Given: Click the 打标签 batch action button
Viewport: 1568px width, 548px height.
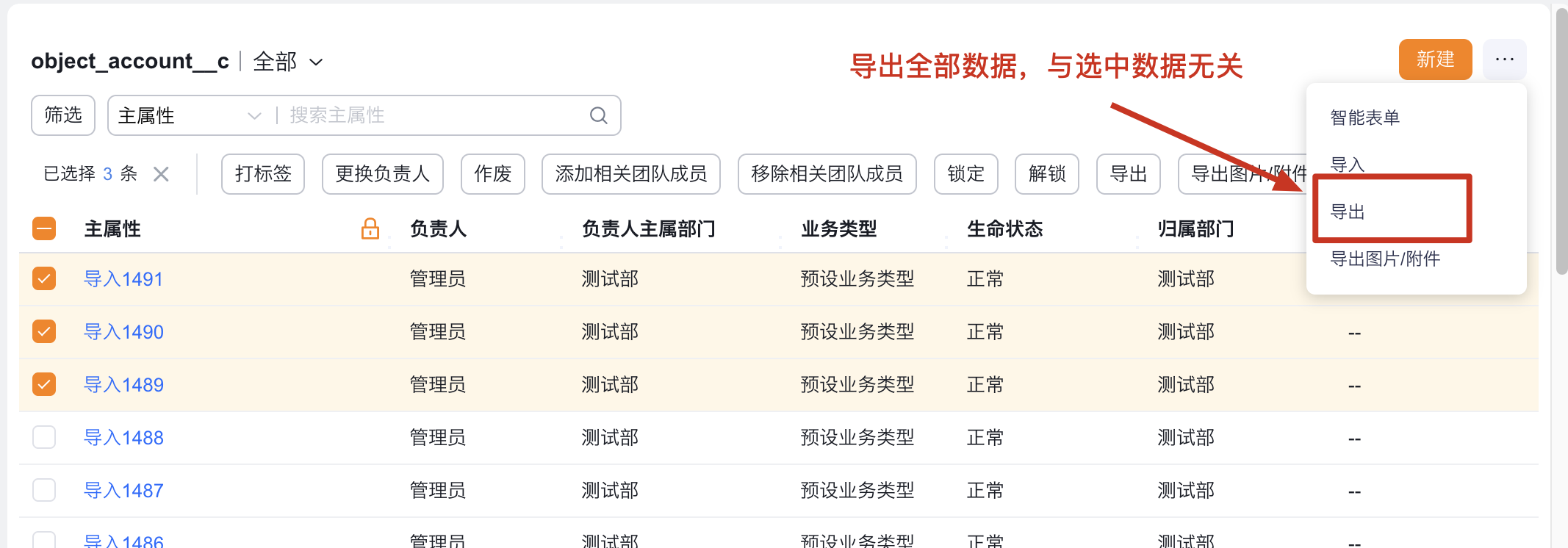Looking at the screenshot, I should (x=263, y=174).
